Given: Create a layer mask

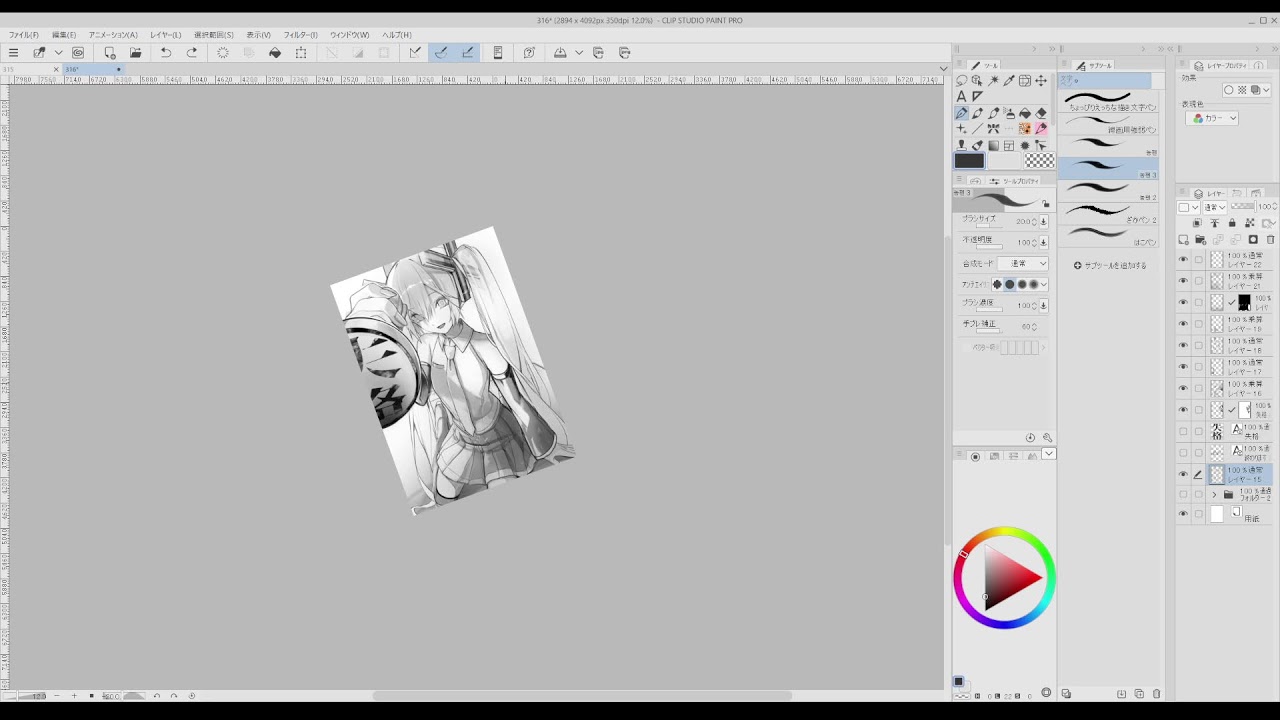Looking at the screenshot, I should tap(1253, 240).
